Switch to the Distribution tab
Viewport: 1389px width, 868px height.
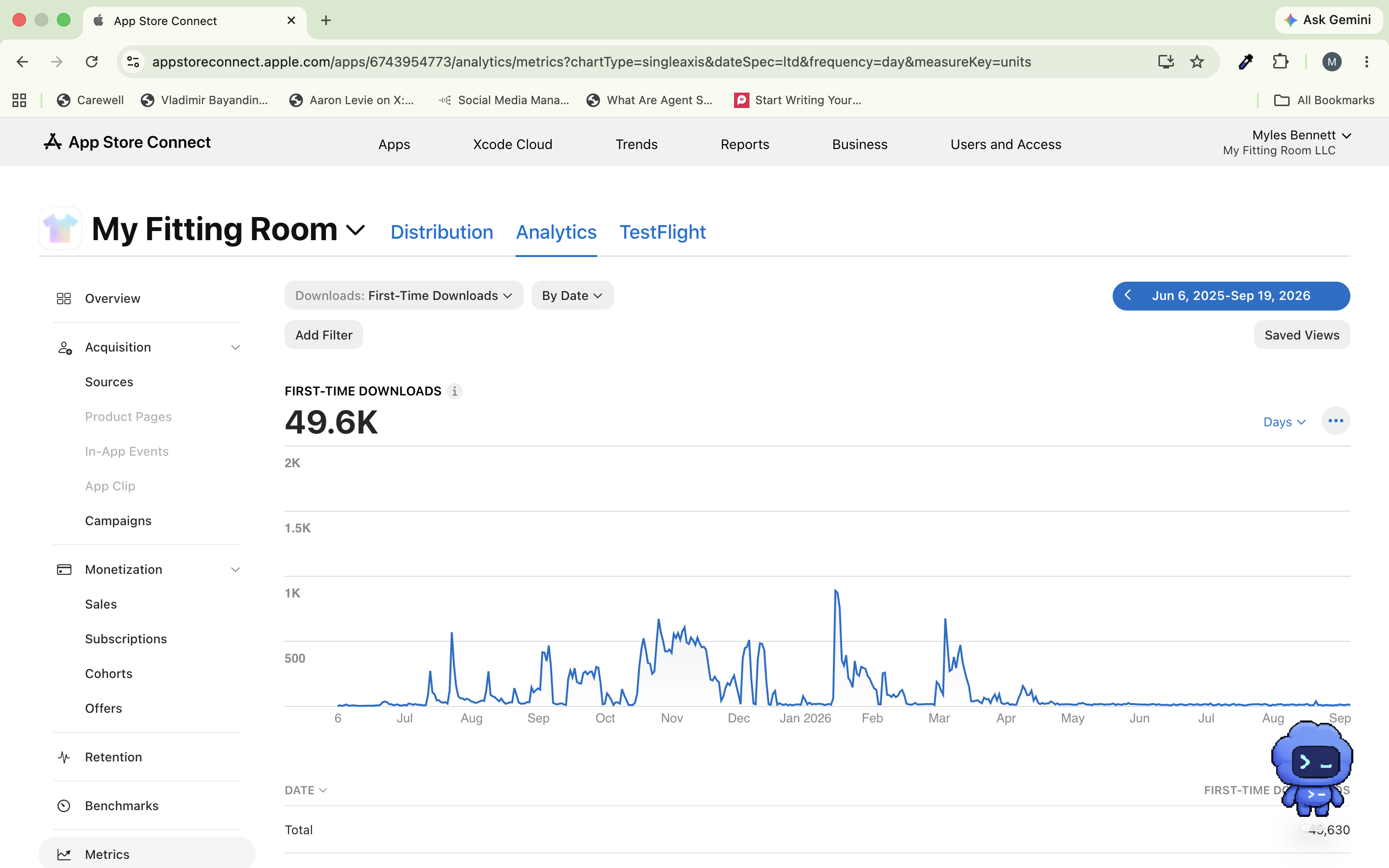point(441,232)
